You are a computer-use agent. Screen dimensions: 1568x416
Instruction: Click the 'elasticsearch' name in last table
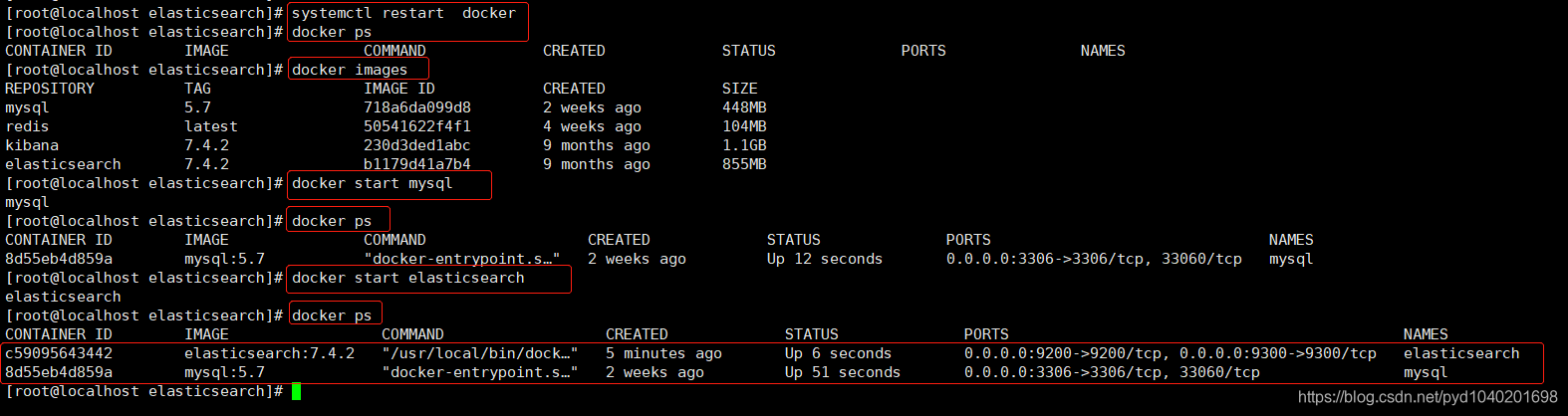point(1461,353)
